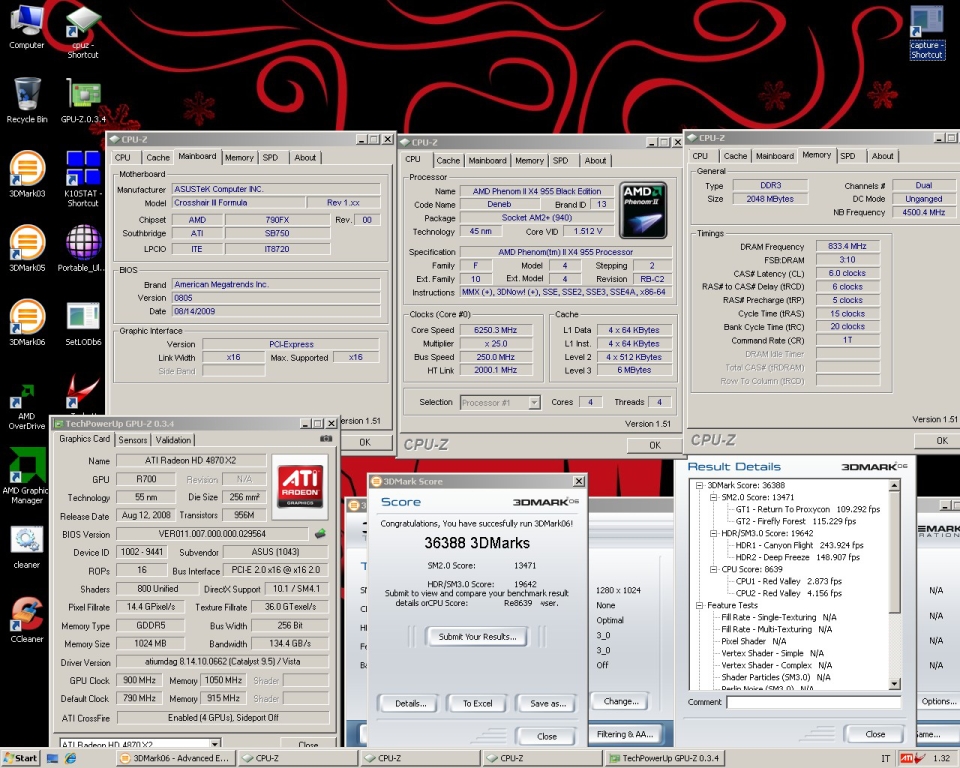
Task: Click the ATI Radeon logo in GPU-Z
Action: tap(300, 487)
